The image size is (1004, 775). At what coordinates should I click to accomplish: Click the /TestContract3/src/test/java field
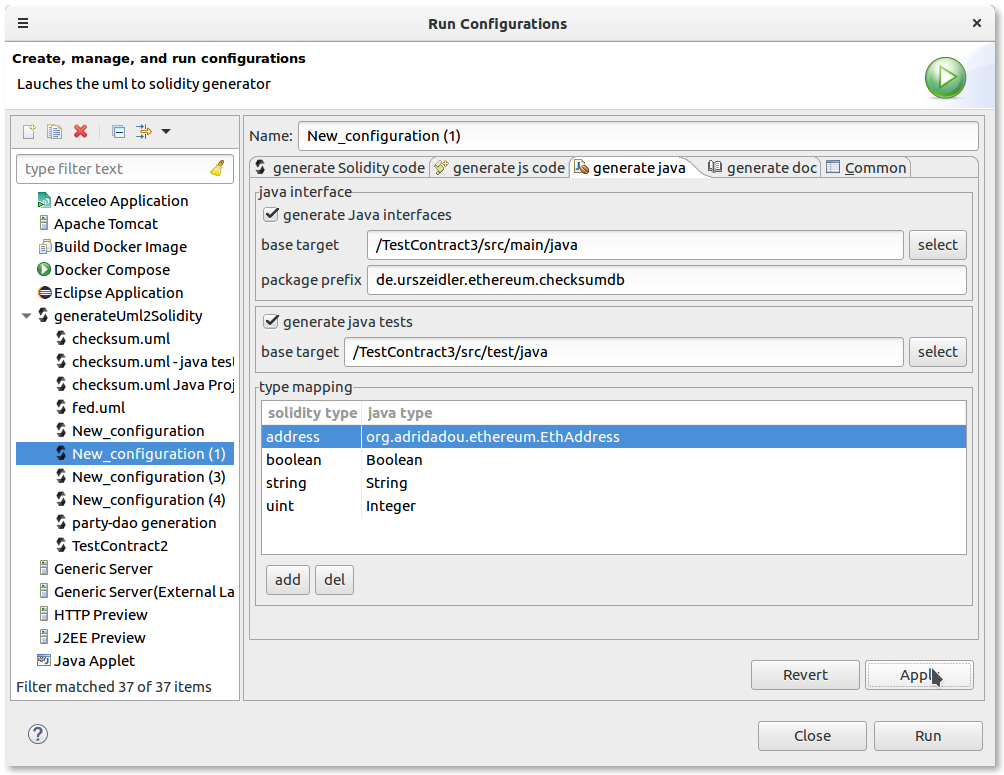(x=624, y=352)
